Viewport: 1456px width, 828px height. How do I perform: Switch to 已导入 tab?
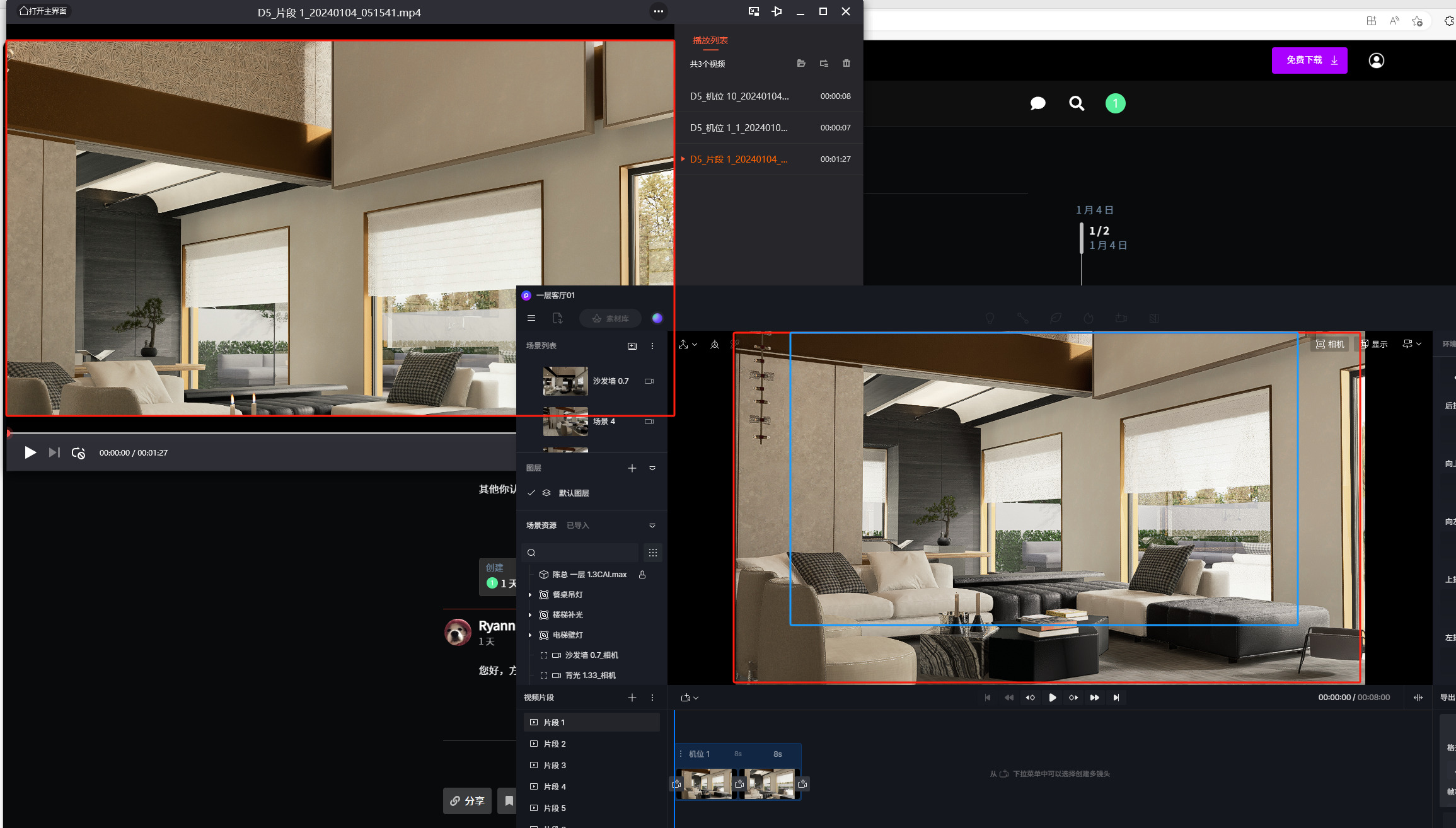tap(577, 526)
